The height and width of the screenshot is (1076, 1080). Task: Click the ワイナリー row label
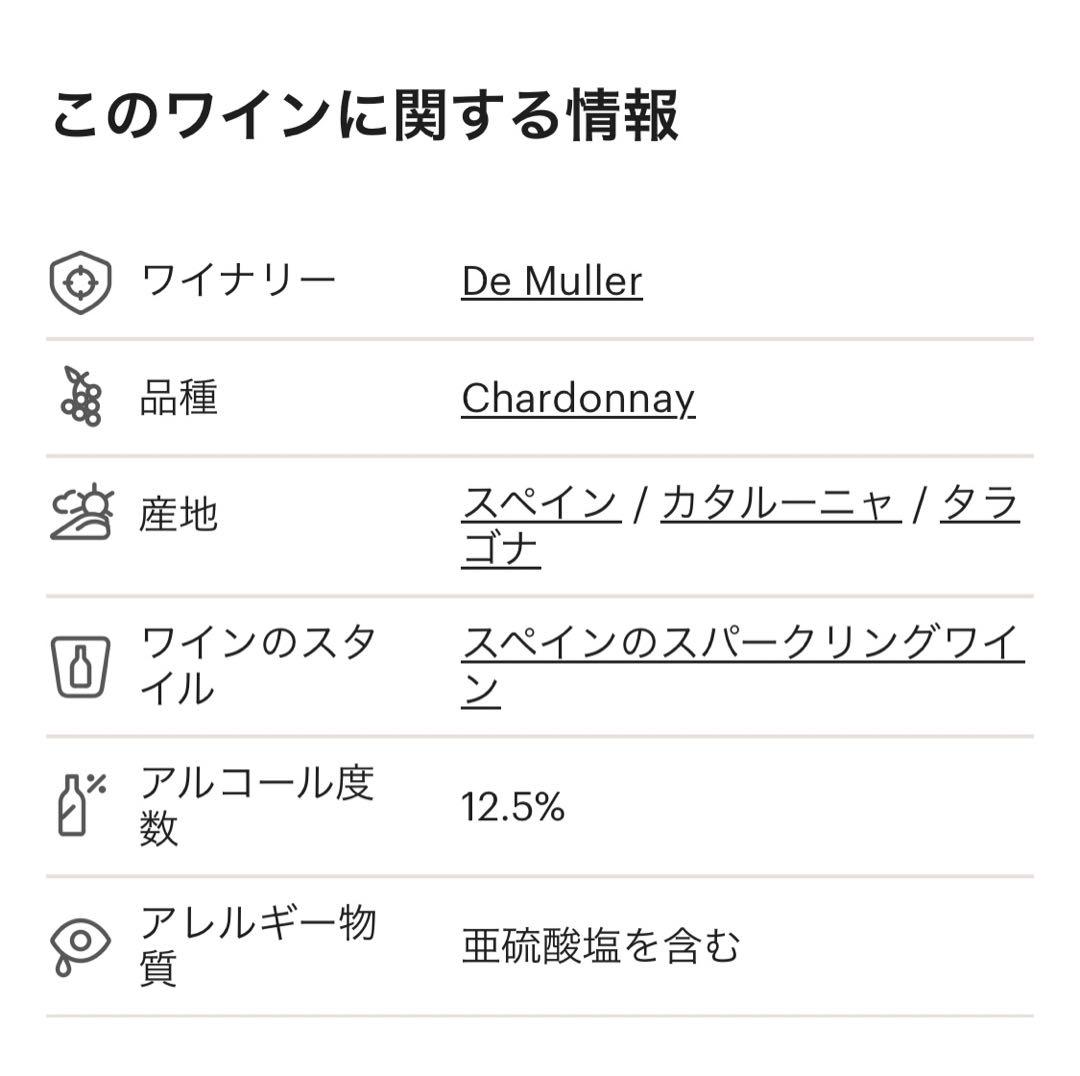coord(238,281)
